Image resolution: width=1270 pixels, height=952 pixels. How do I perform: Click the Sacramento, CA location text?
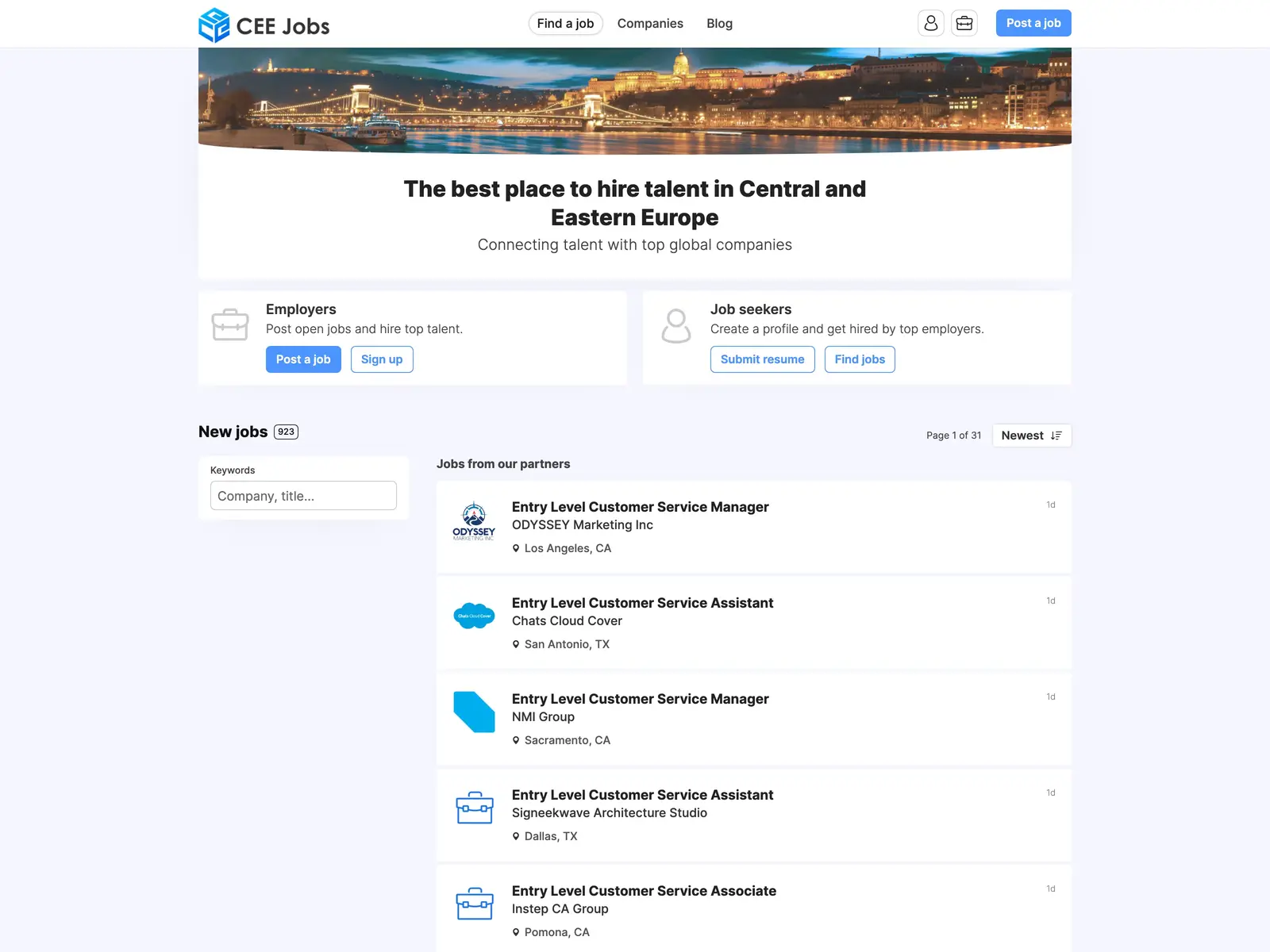(568, 740)
